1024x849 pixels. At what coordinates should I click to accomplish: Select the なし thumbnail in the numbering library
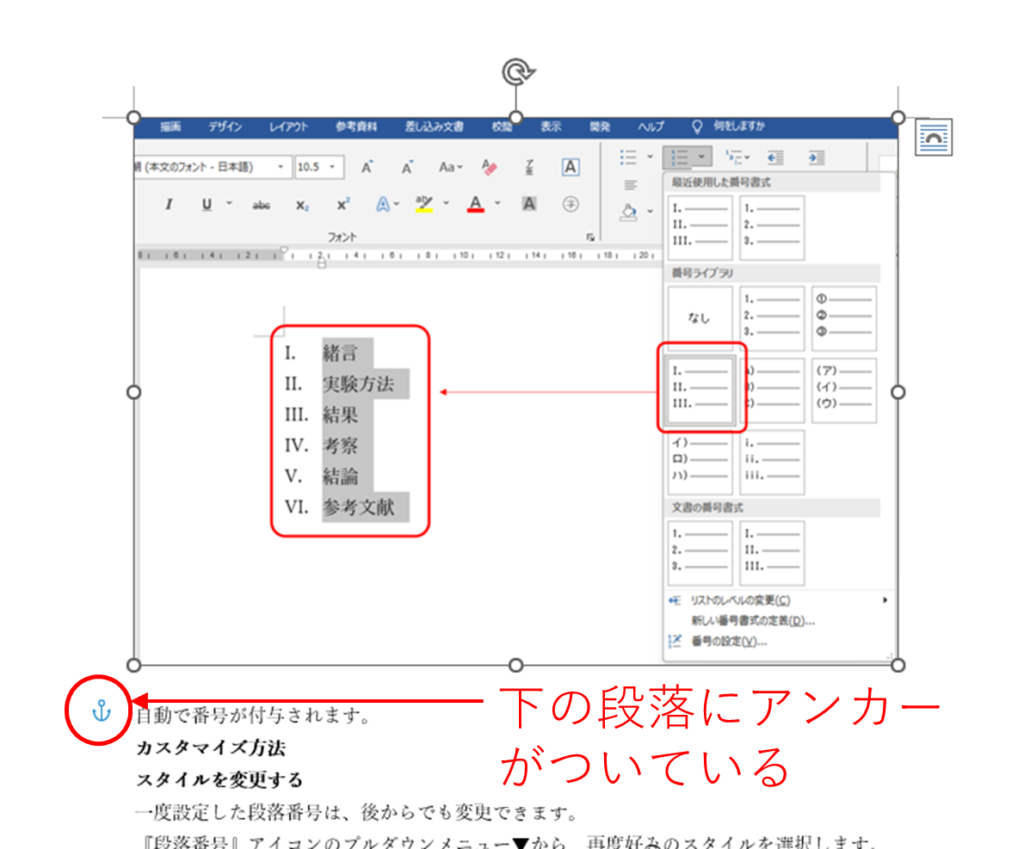point(698,318)
